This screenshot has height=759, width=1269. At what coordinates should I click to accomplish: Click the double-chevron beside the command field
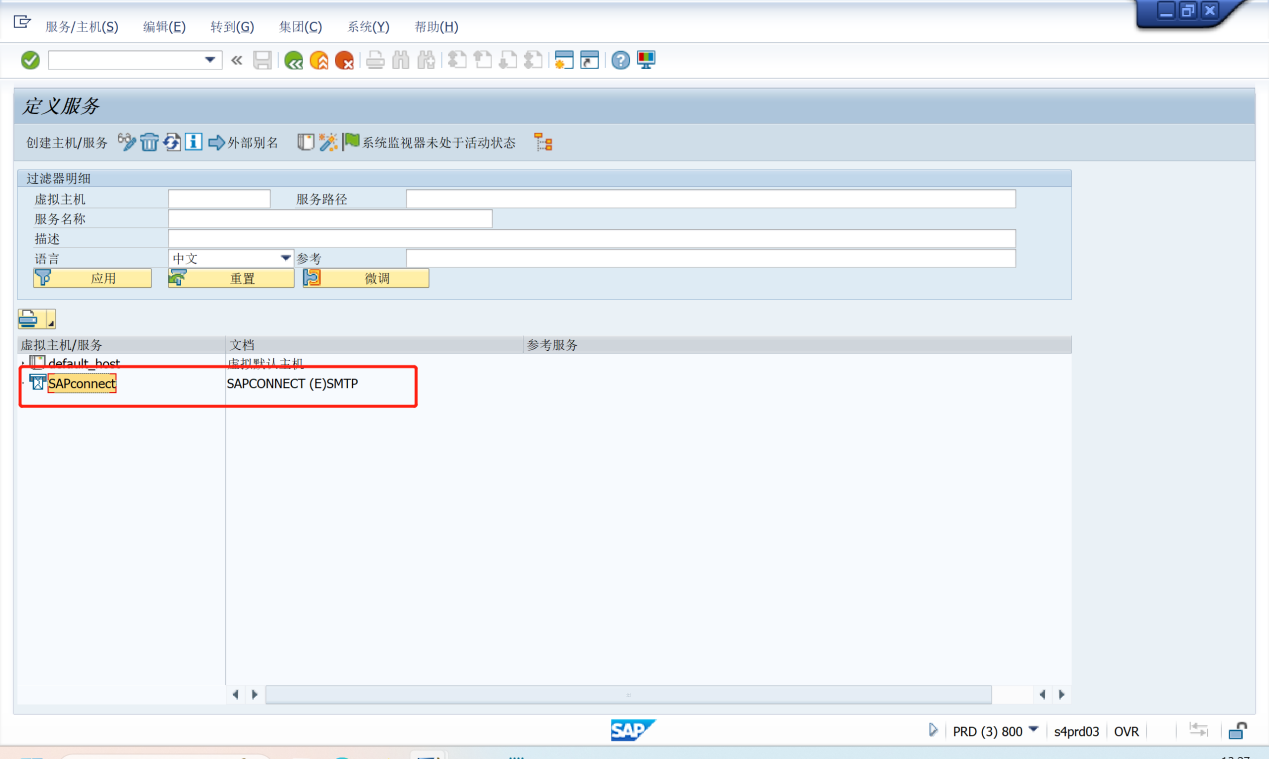click(236, 60)
